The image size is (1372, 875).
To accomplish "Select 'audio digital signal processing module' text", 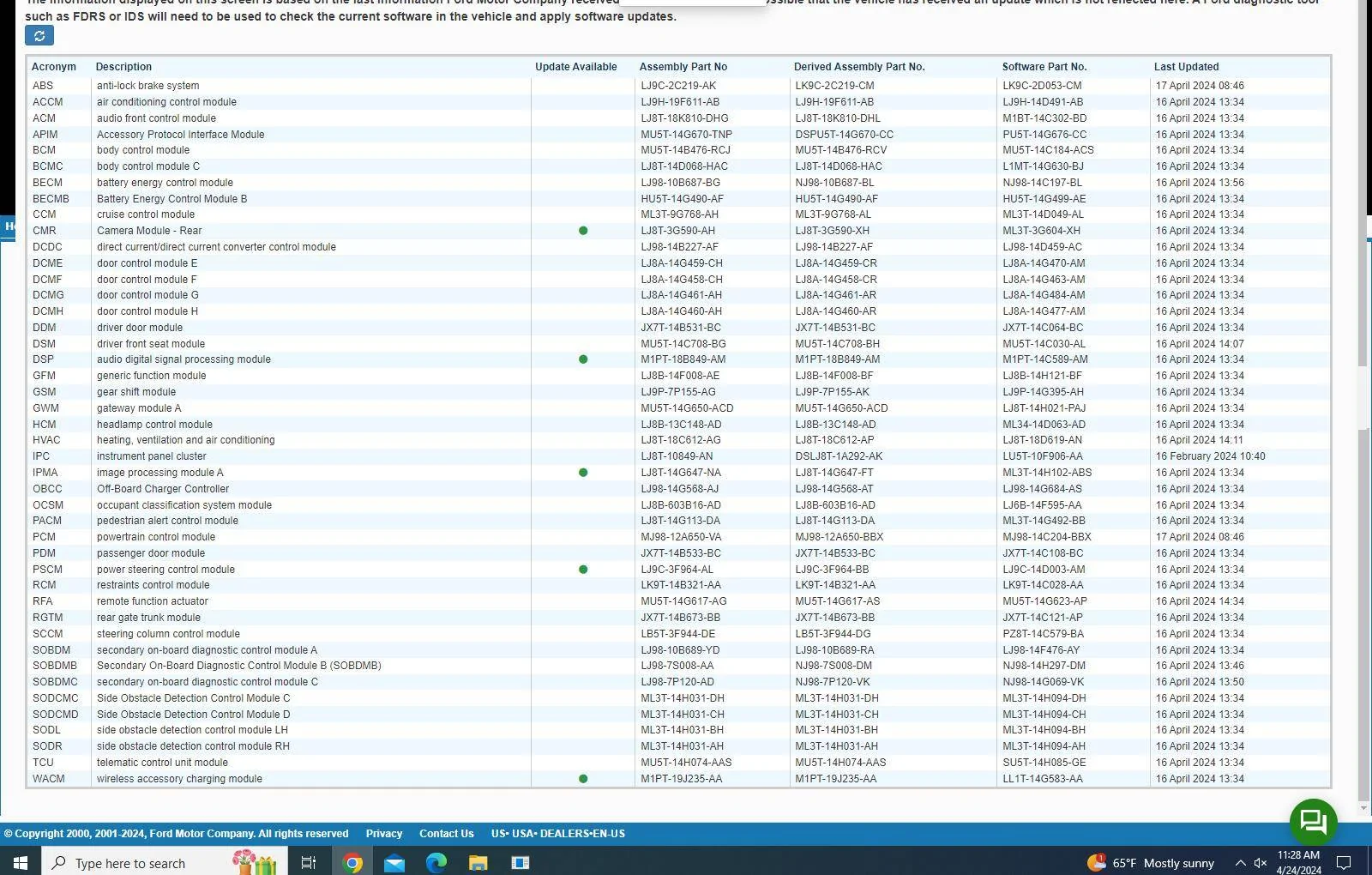I will coord(184,359).
